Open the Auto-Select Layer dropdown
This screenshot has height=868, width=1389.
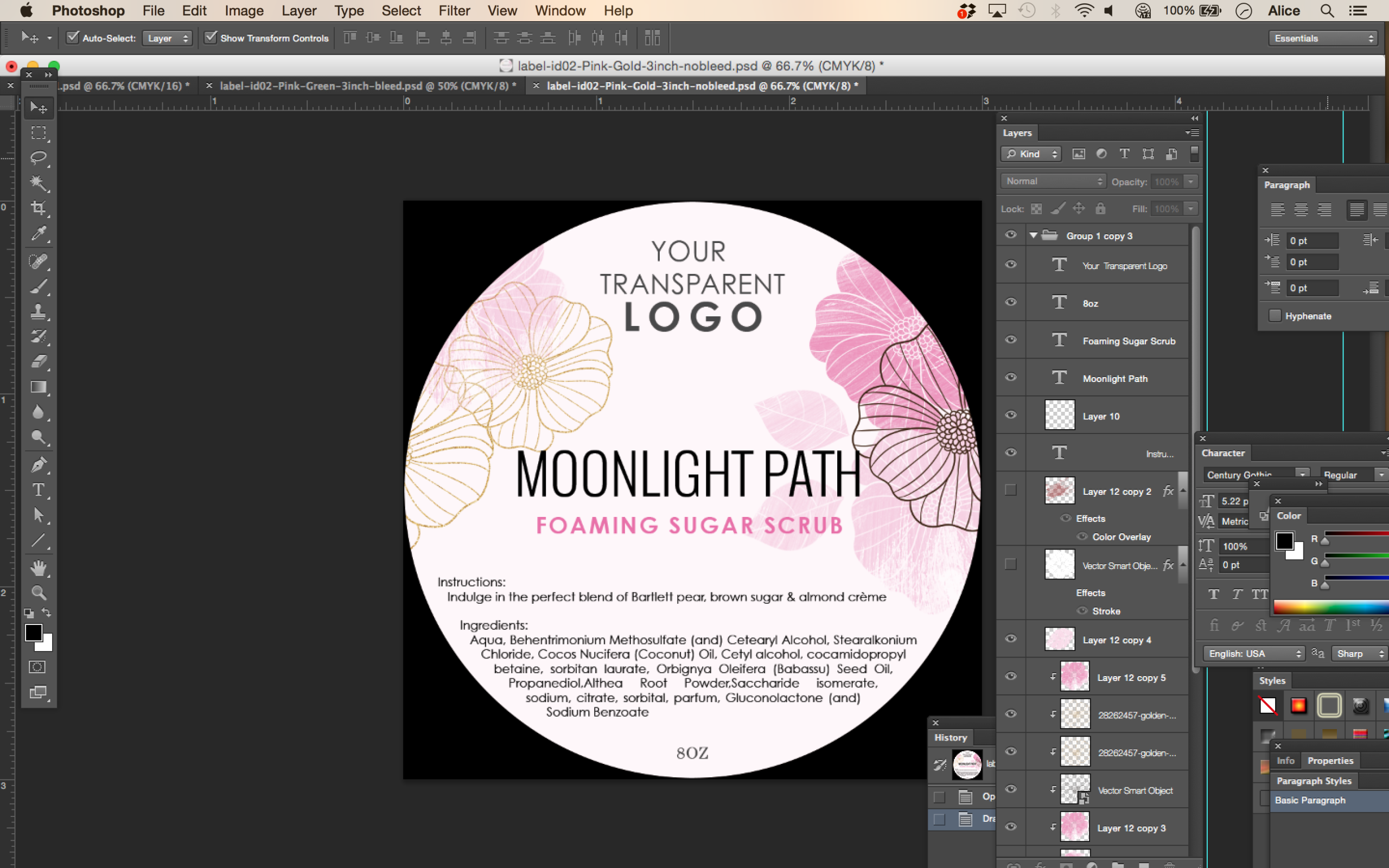[167, 39]
